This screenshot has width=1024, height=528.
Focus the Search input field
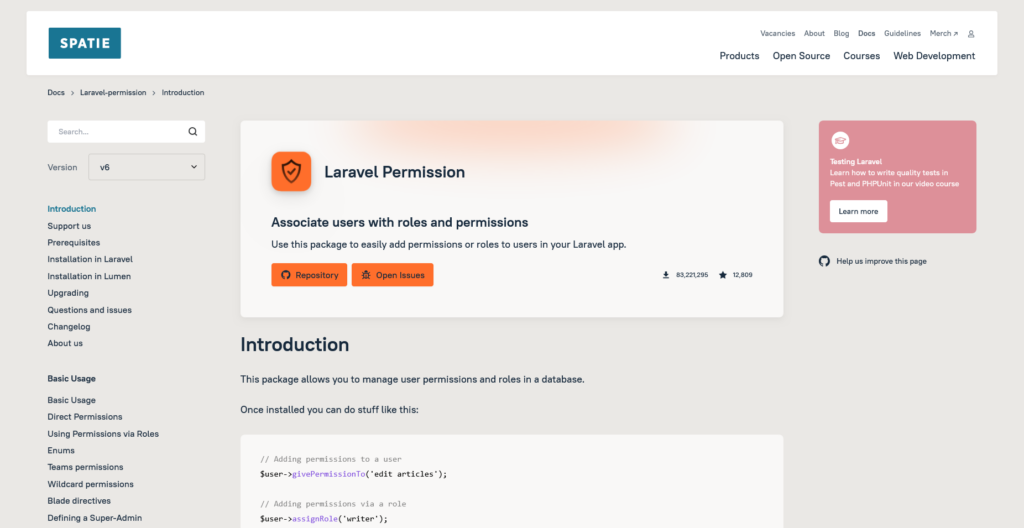(x=115, y=132)
